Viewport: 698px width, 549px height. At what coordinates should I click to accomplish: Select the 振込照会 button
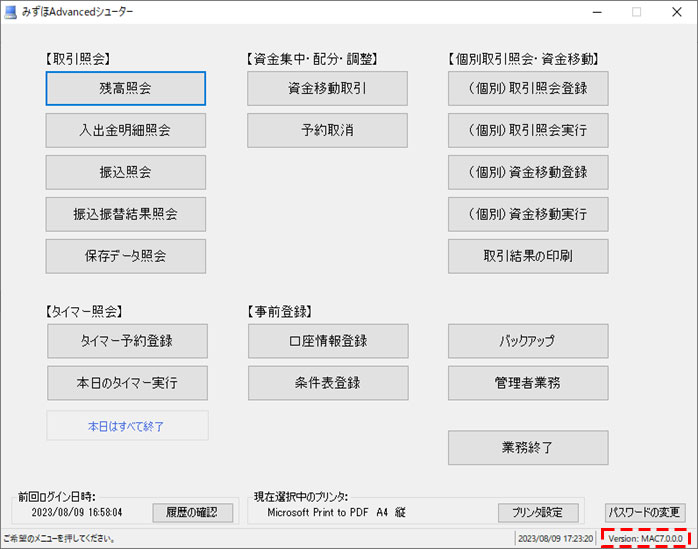[126, 172]
